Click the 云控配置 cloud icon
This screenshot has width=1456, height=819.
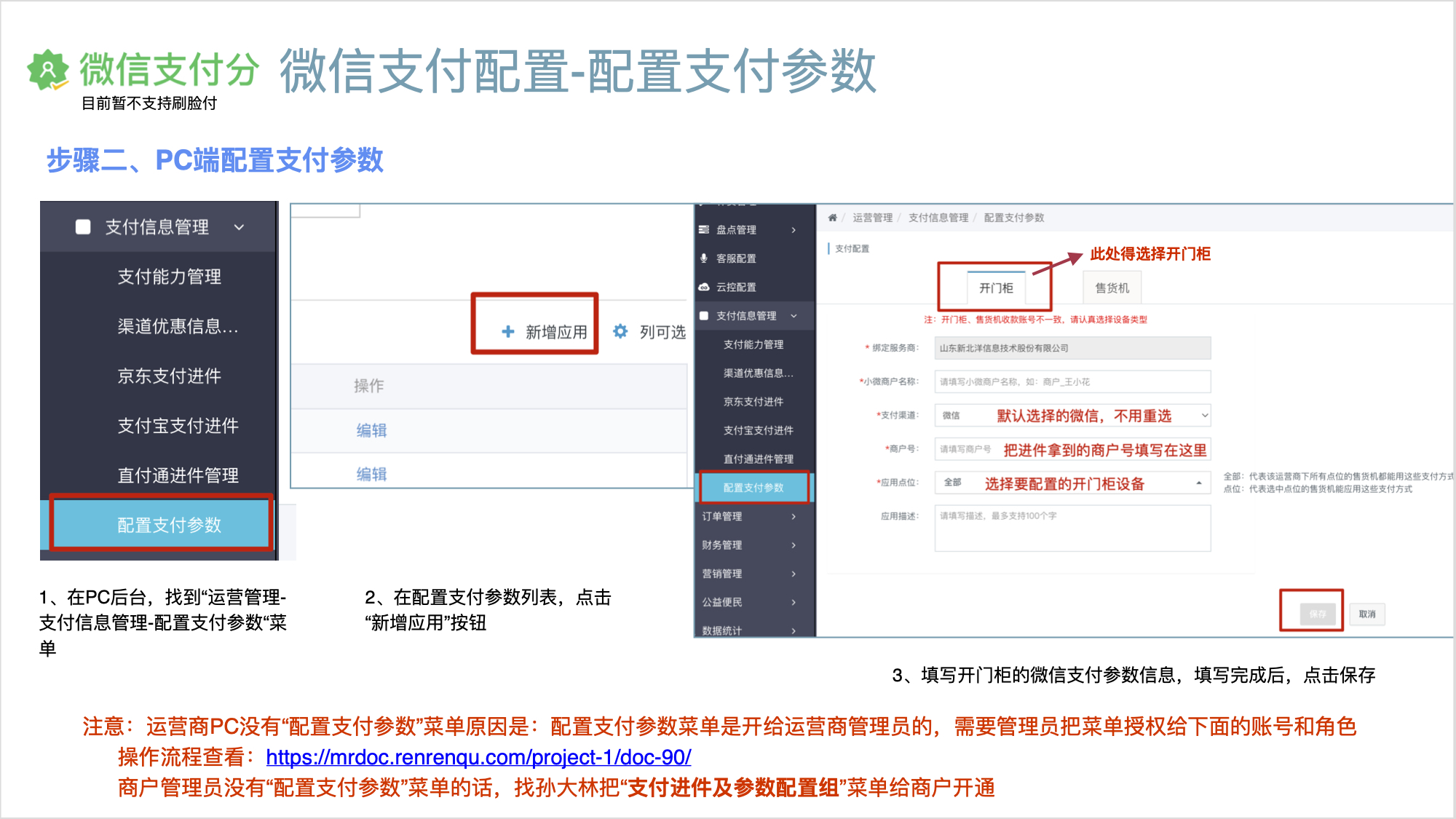[704, 287]
